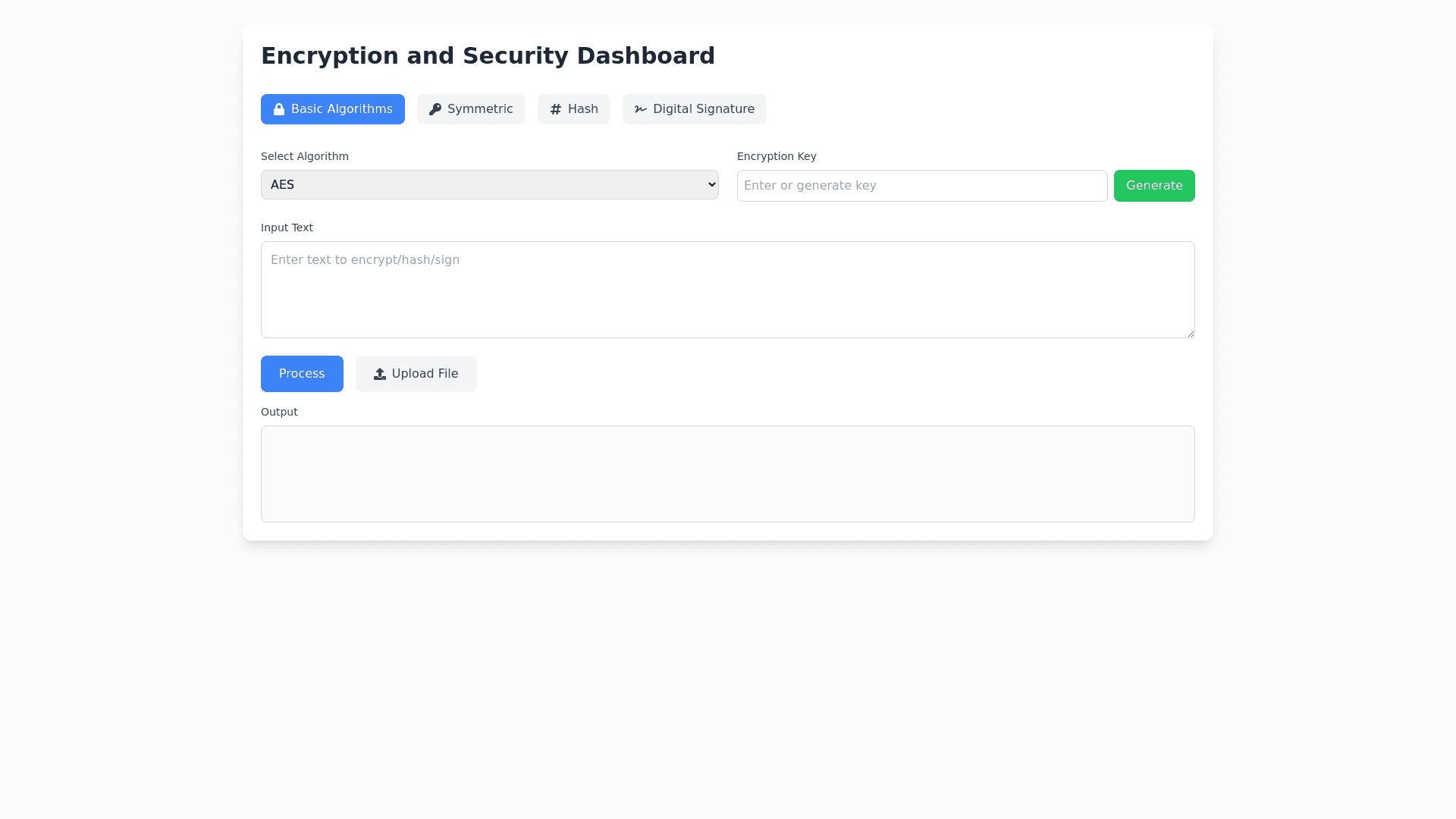The height and width of the screenshot is (819, 1456).
Task: Go to the Digital Signature tab
Action: click(x=695, y=109)
